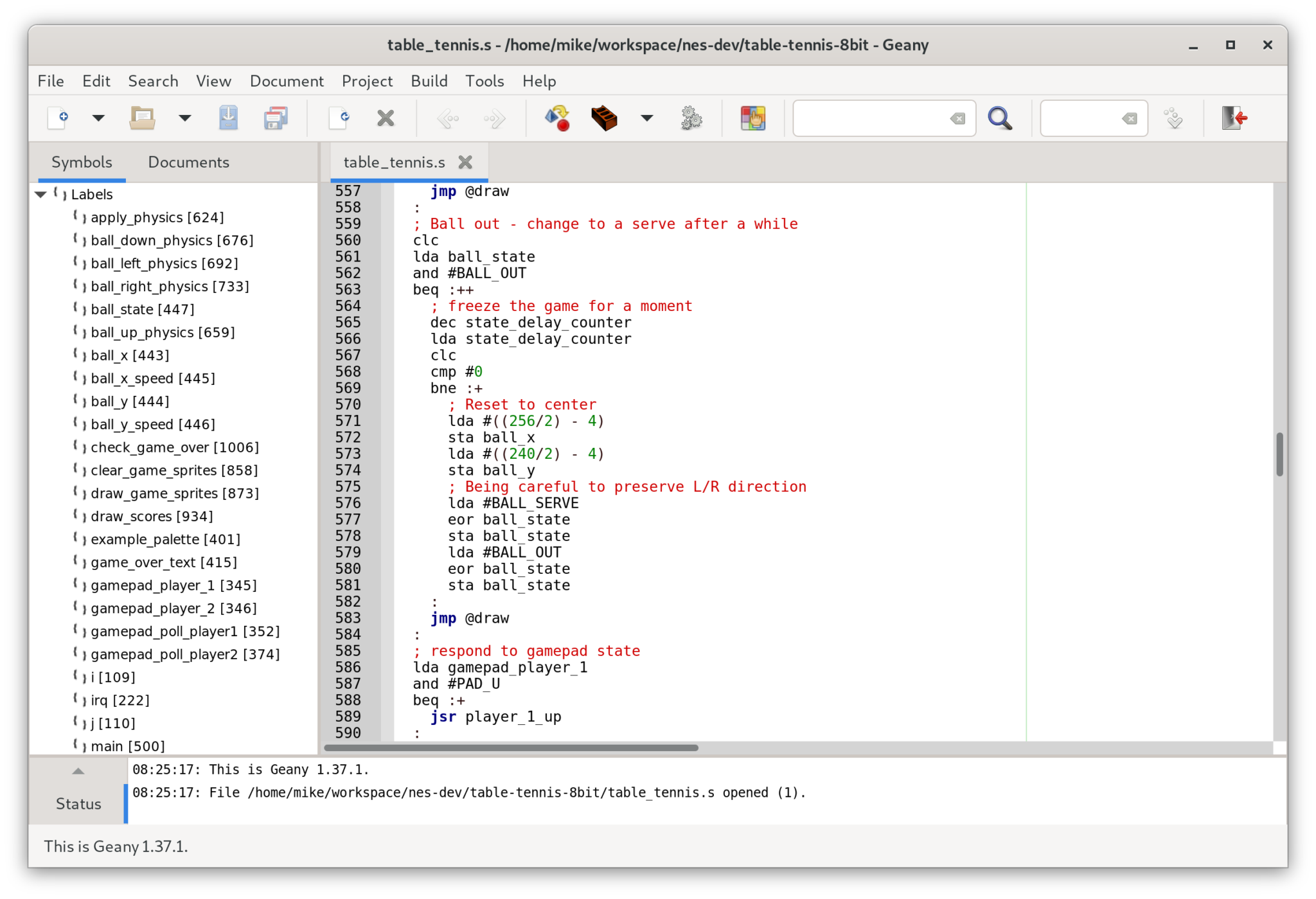Image resolution: width=1316 pixels, height=899 pixels.
Task: Click the Save icon in toolbar
Action: click(x=228, y=118)
